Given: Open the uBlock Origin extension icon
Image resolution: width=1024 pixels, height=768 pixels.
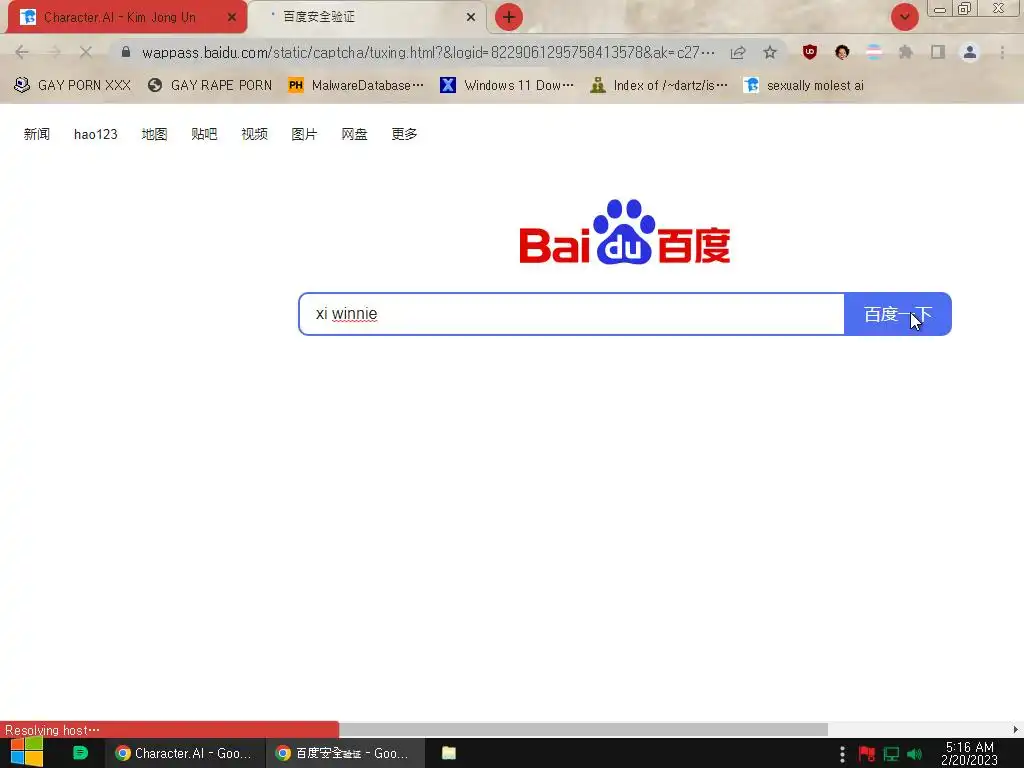Looking at the screenshot, I should point(810,52).
